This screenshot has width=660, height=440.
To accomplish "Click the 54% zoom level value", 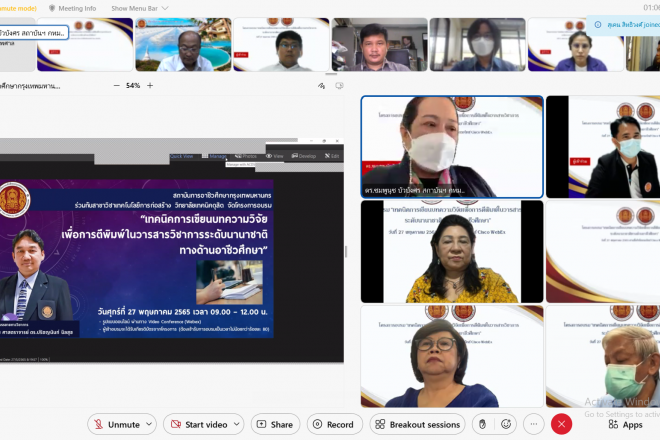I will click(x=133, y=85).
